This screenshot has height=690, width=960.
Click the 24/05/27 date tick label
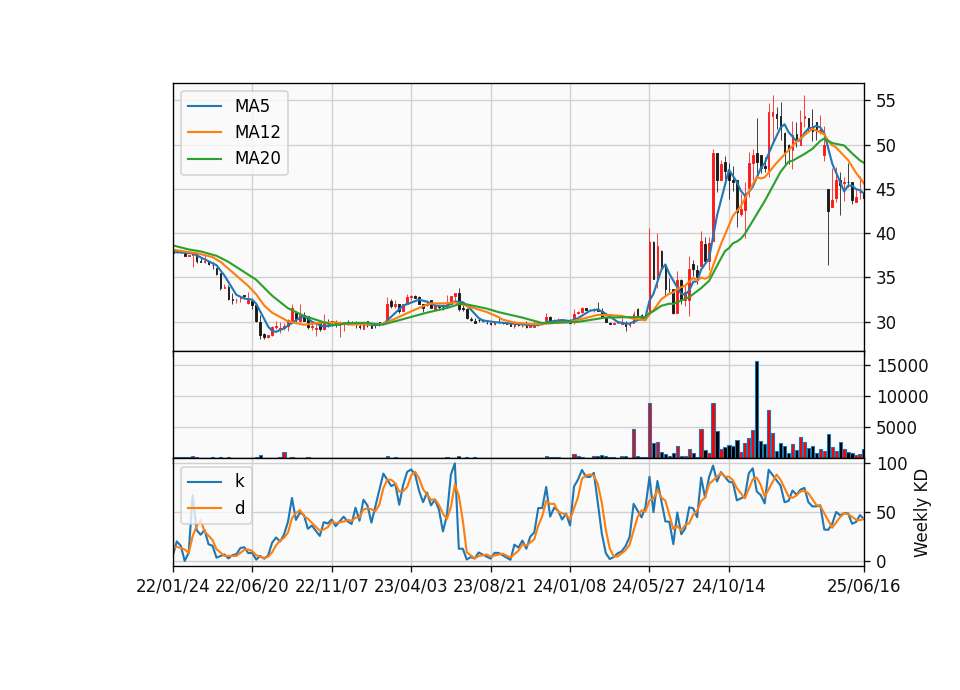649,586
